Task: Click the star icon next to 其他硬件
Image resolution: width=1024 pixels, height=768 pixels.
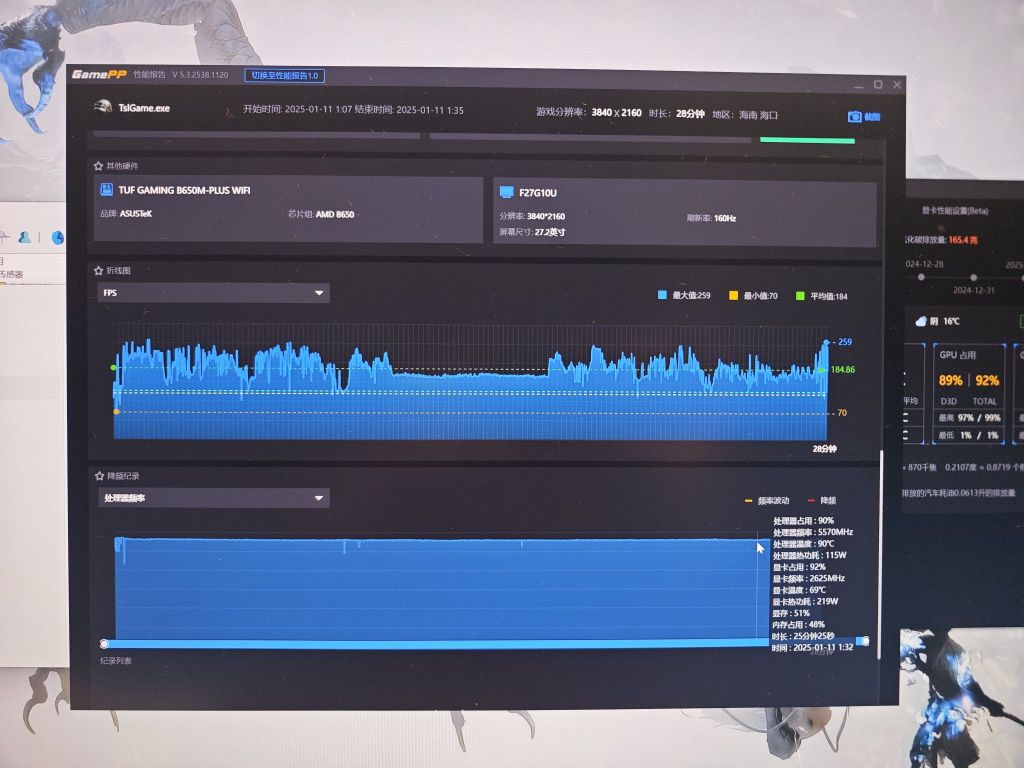Action: click(98, 166)
